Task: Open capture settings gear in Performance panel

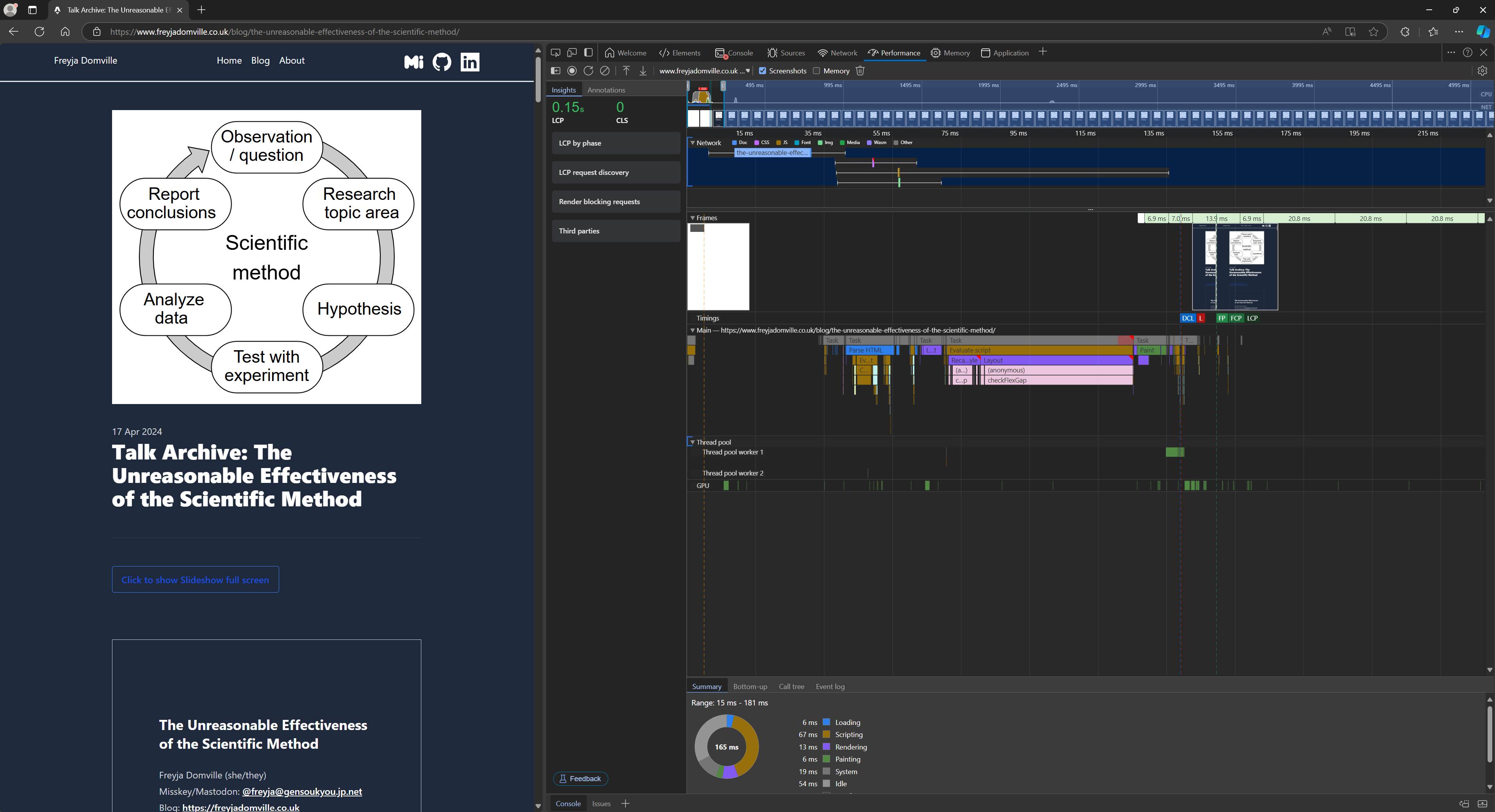Action: (x=1482, y=71)
